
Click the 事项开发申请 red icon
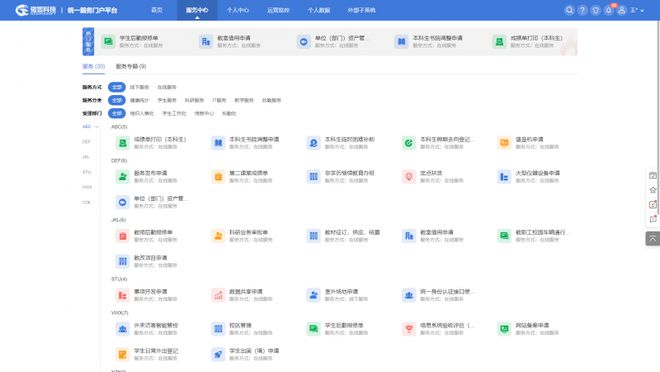pos(122,295)
